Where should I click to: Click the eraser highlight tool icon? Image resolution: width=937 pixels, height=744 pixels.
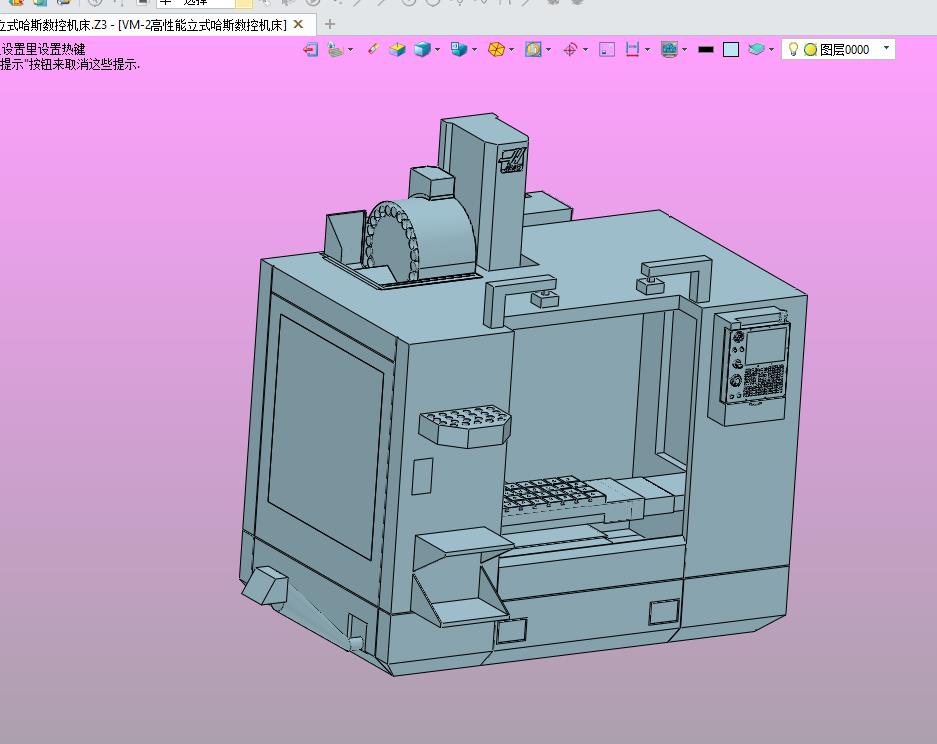373,49
